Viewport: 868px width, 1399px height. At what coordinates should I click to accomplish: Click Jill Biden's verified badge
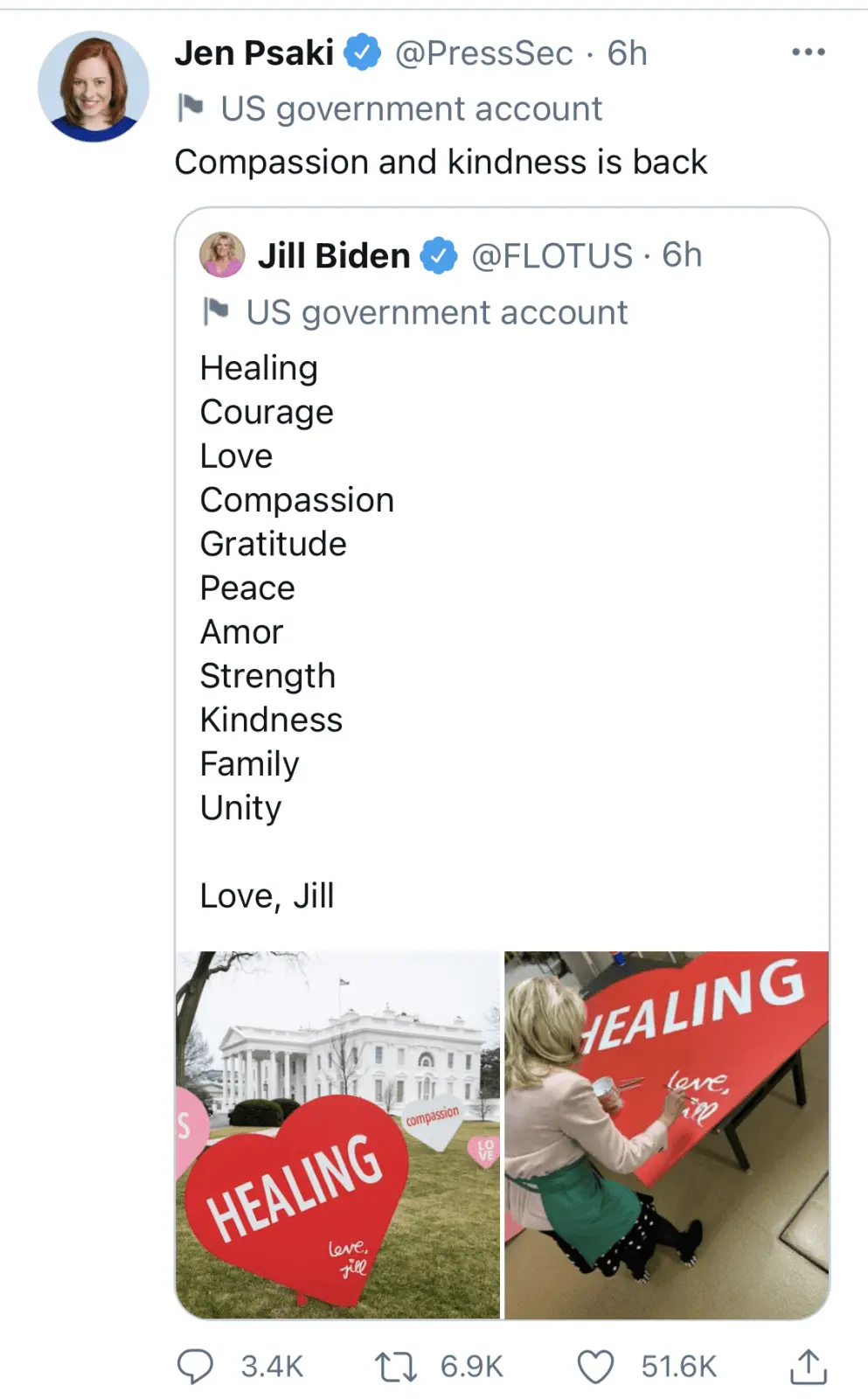coord(438,256)
